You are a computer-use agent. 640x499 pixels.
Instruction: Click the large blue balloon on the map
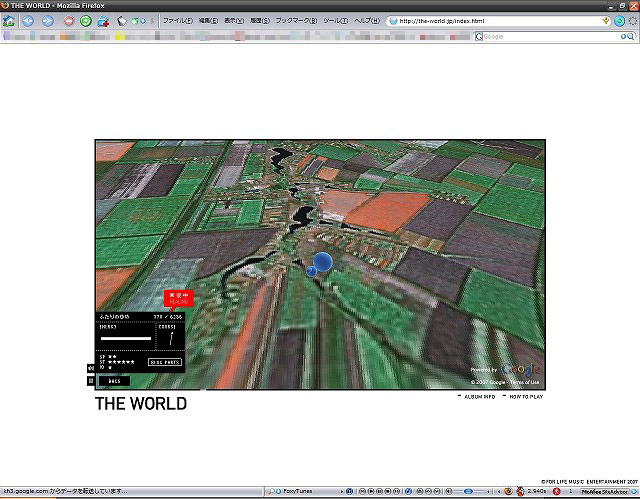pyautogui.click(x=322, y=262)
